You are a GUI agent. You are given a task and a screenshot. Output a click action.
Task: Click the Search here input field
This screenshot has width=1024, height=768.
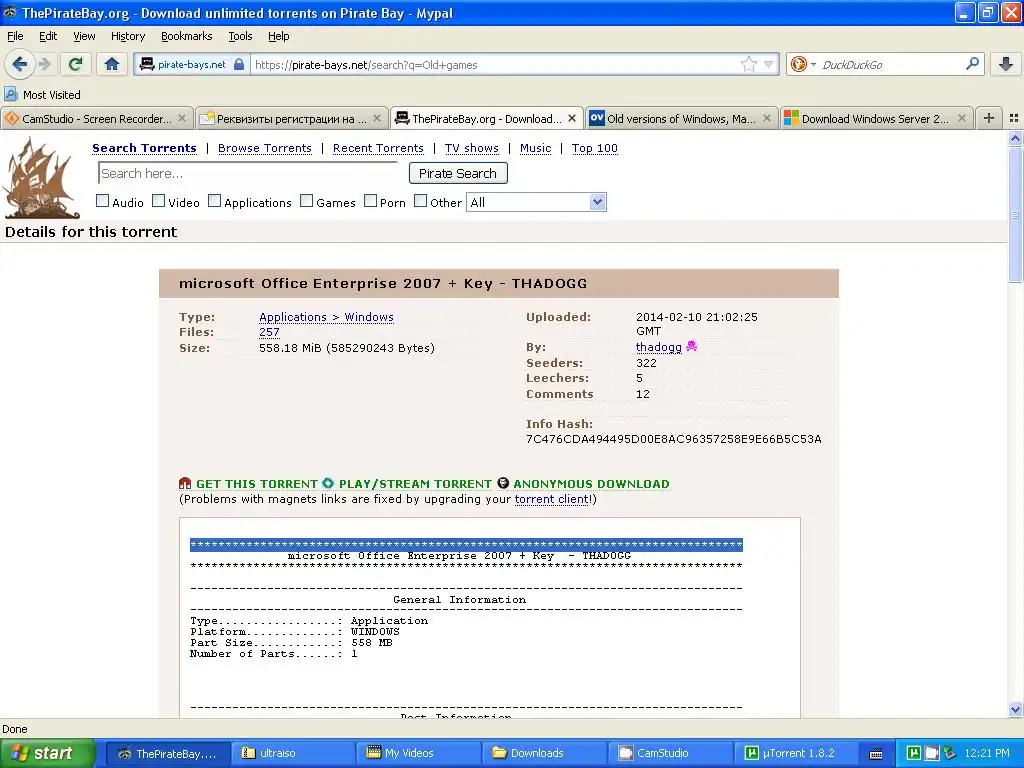248,173
